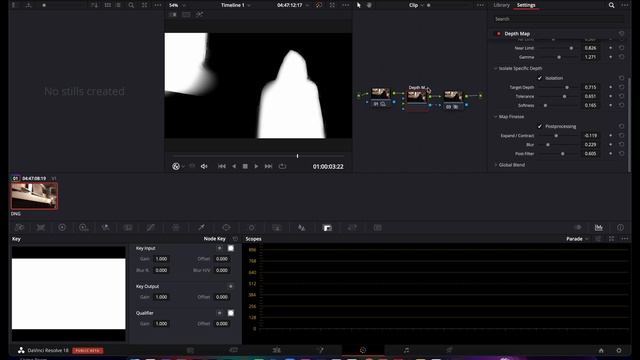Open the Magic Mask palette
The width and height of the screenshot is (640, 360).
277,227
